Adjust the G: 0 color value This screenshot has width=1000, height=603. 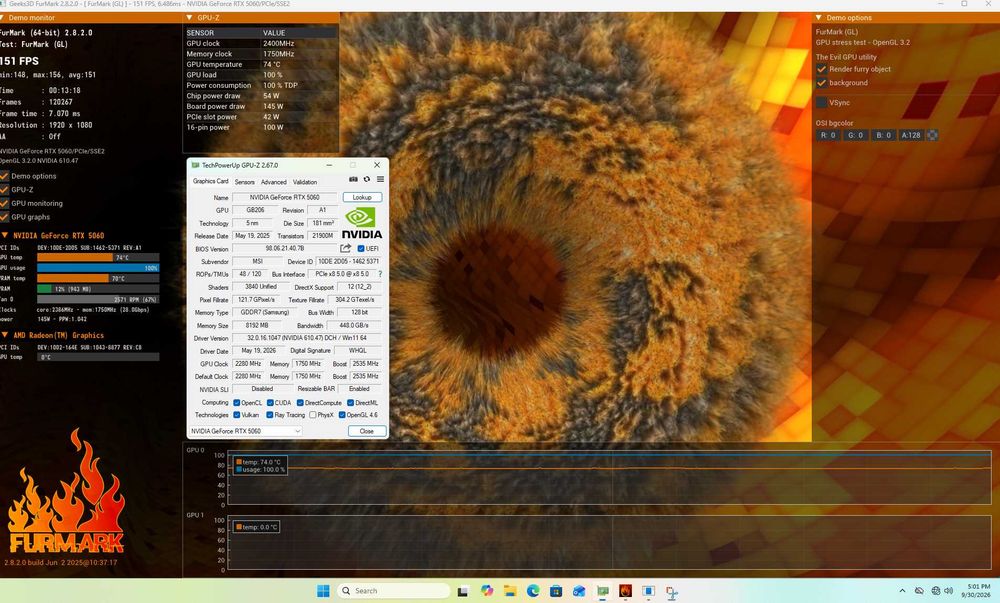coord(855,135)
